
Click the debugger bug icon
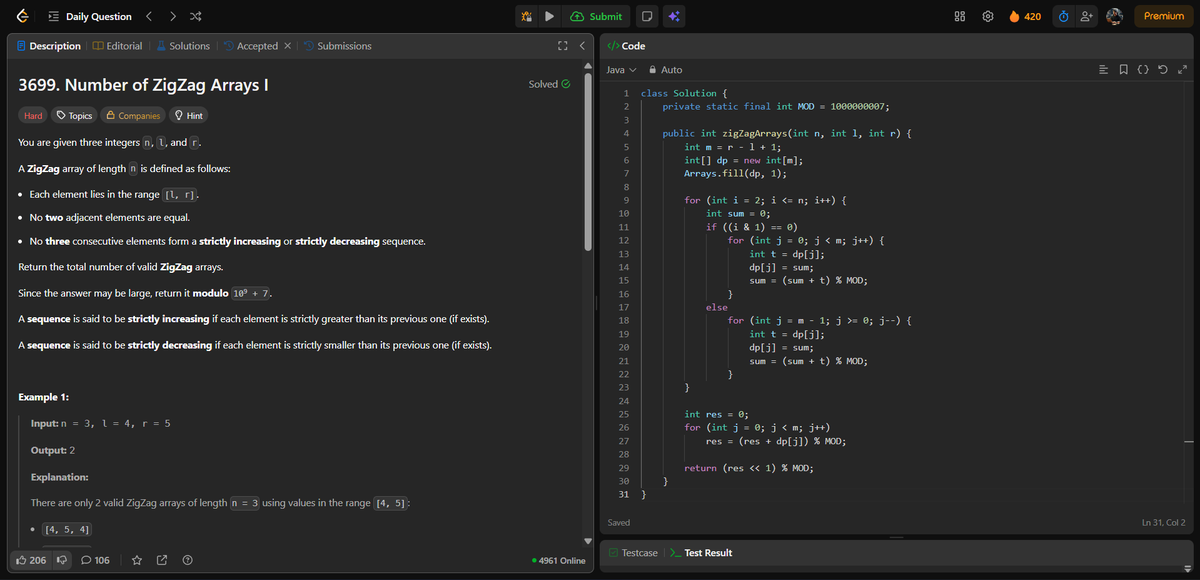527,16
